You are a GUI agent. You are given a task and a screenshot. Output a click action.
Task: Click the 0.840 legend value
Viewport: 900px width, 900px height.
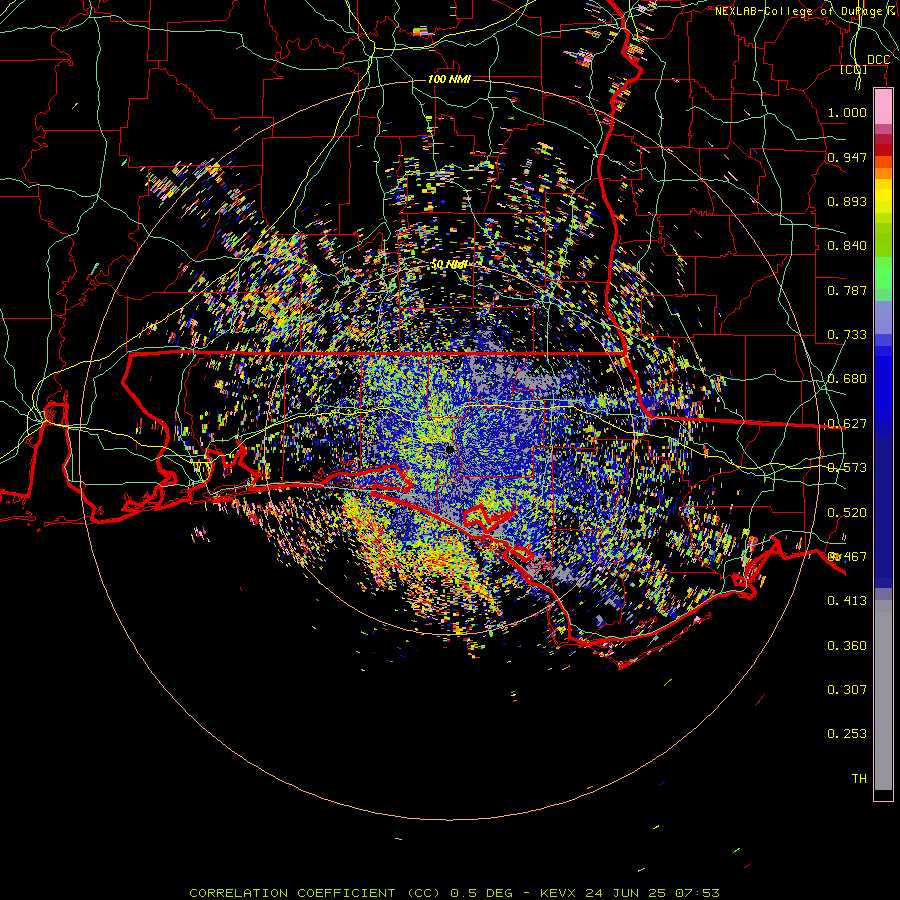[x=847, y=246]
